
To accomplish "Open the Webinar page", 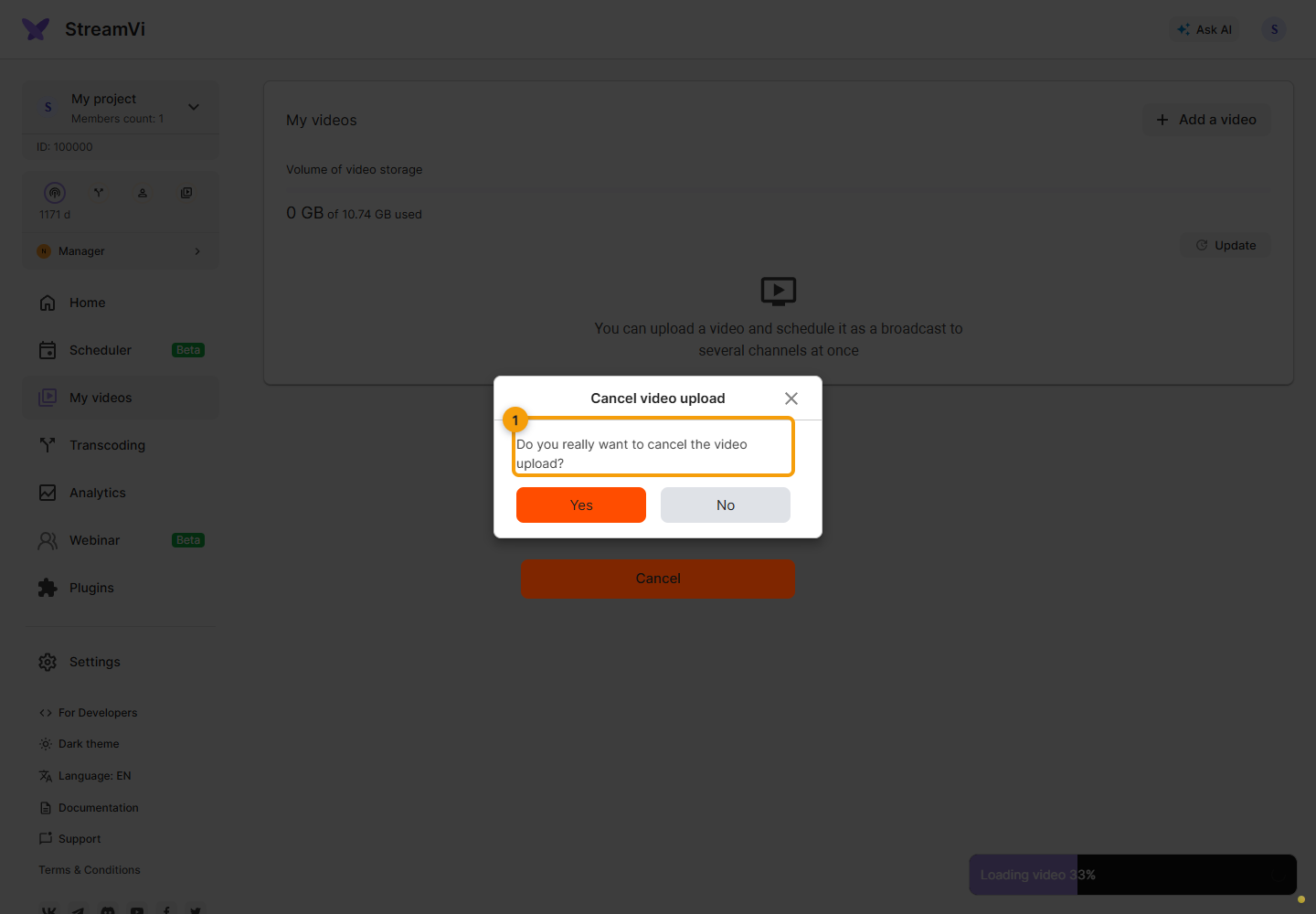I will point(121,540).
